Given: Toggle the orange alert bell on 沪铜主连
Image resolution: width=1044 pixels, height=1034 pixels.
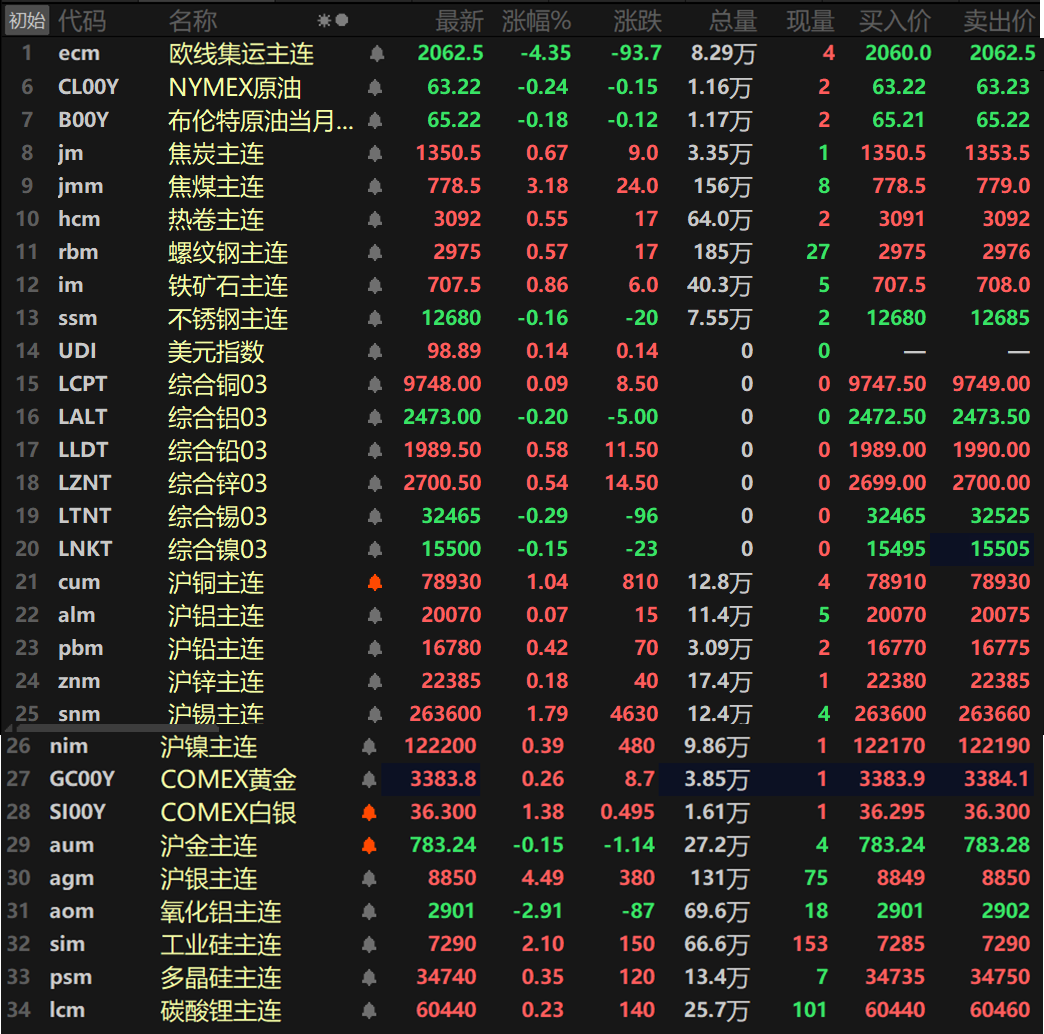Looking at the screenshot, I should (x=376, y=582).
